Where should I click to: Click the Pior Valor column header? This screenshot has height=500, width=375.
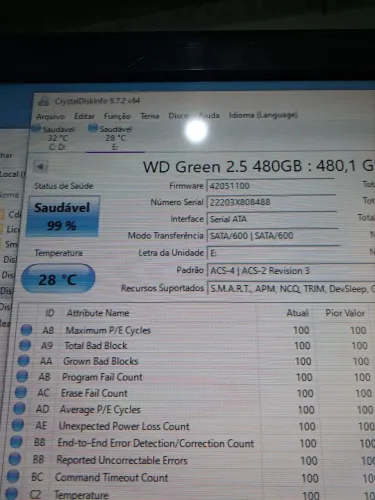(x=345, y=313)
